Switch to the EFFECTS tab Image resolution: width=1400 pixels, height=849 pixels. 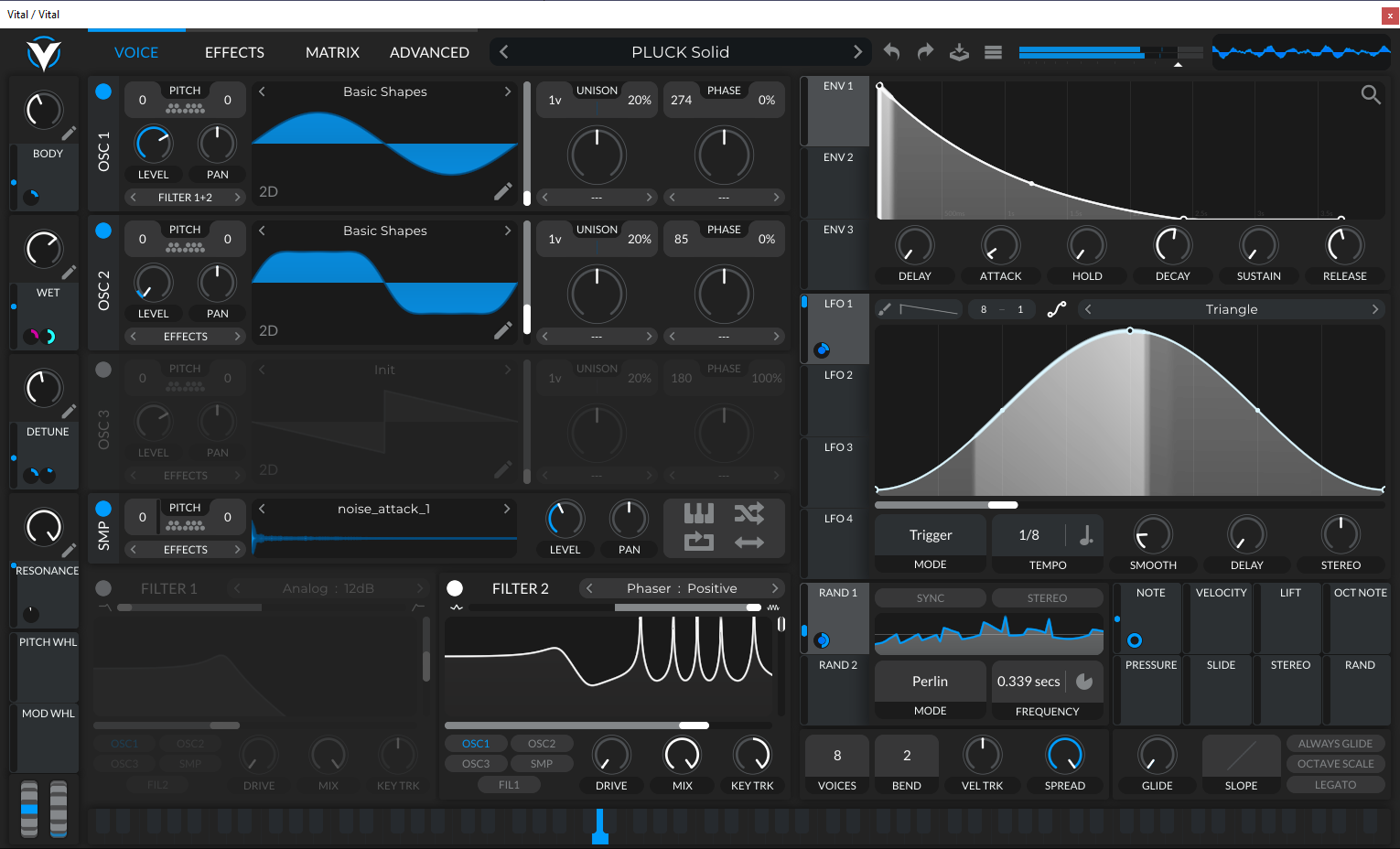[234, 52]
